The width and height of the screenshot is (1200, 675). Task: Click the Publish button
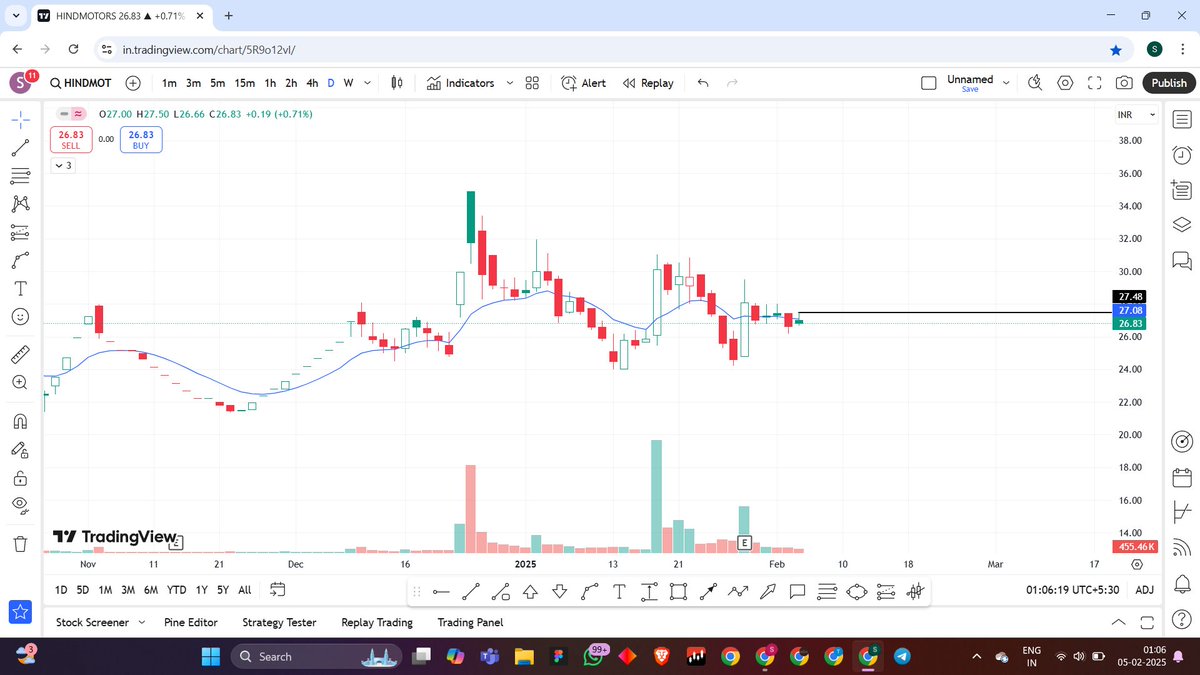point(1169,83)
